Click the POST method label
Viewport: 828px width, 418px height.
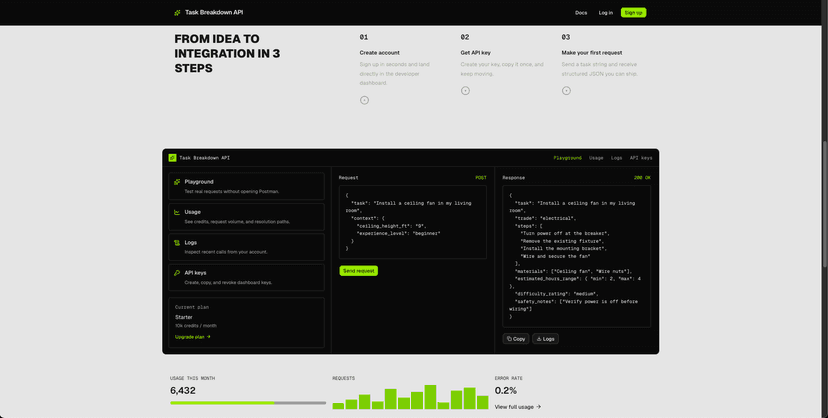(481, 178)
